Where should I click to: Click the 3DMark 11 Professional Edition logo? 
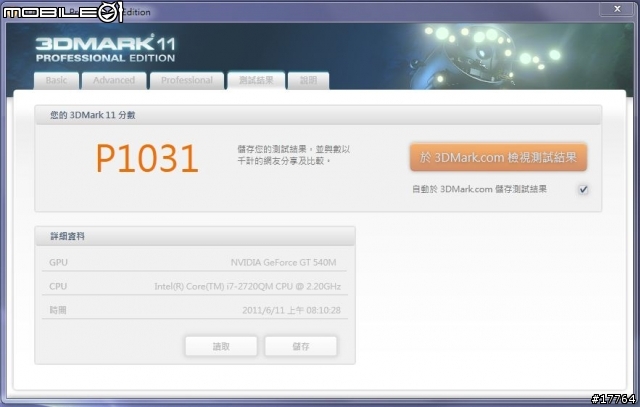coord(106,49)
